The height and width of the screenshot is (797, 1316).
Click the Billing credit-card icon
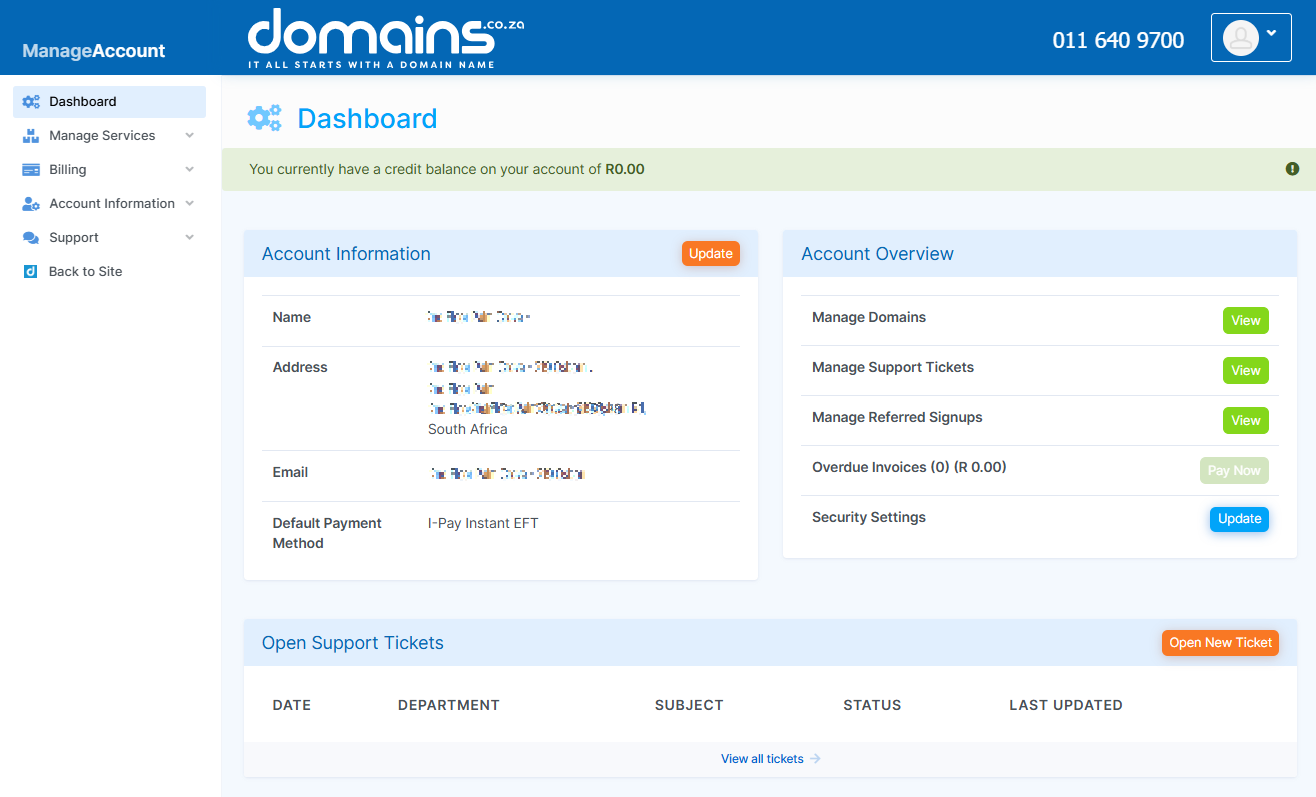(x=30, y=169)
